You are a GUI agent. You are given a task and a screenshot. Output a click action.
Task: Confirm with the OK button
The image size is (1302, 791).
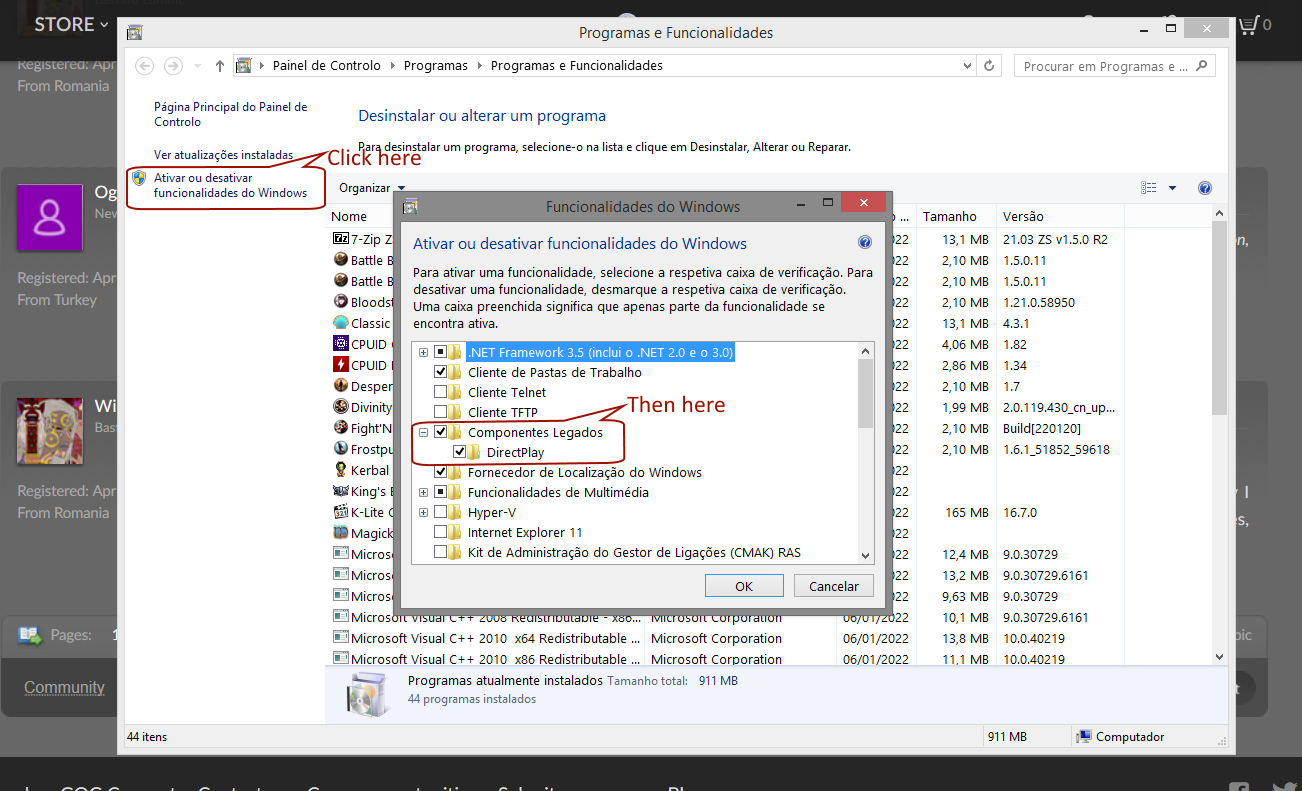tap(744, 586)
